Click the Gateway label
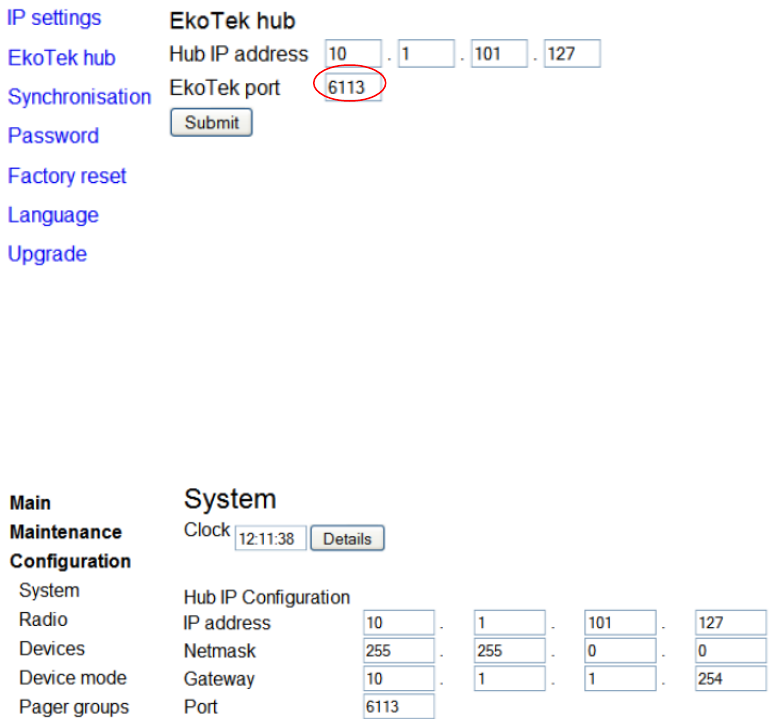Screen dimensions: 774x719 tap(219, 679)
